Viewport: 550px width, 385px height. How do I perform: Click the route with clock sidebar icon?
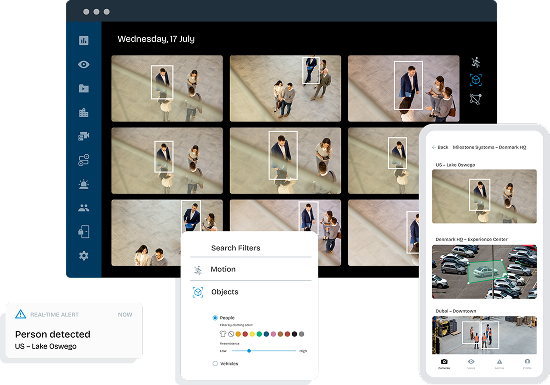(83, 160)
